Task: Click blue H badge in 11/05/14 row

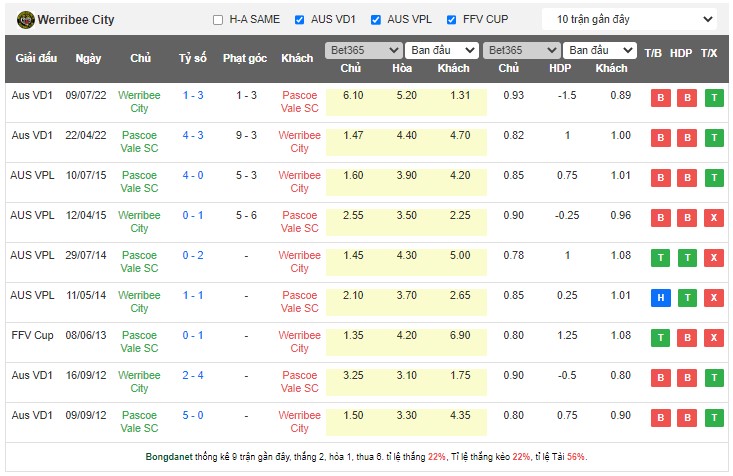Action: [x=660, y=297]
